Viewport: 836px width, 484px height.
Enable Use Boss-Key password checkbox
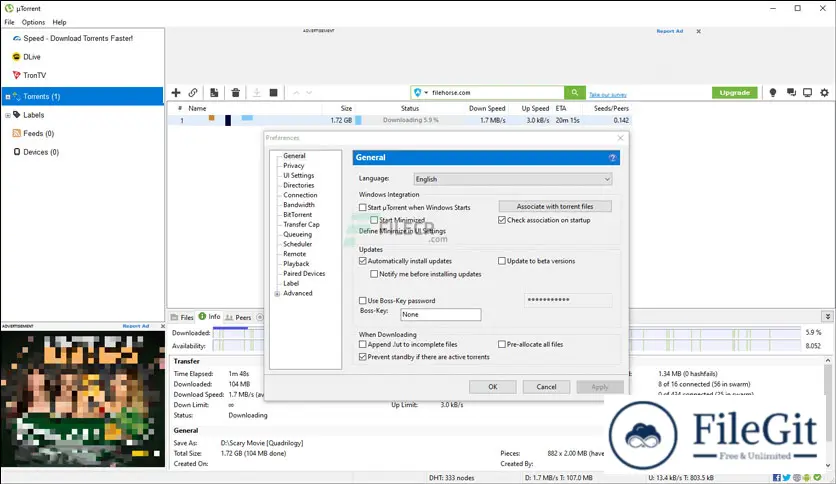coord(363,301)
